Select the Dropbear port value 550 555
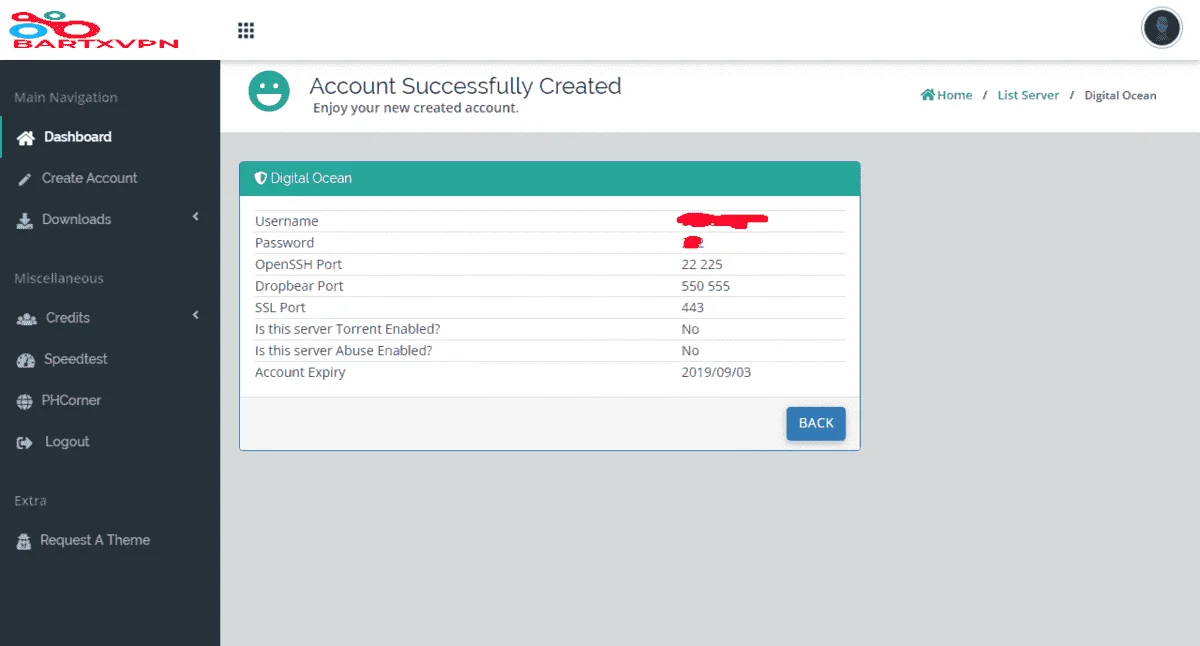Image resolution: width=1200 pixels, height=646 pixels. coord(706,286)
